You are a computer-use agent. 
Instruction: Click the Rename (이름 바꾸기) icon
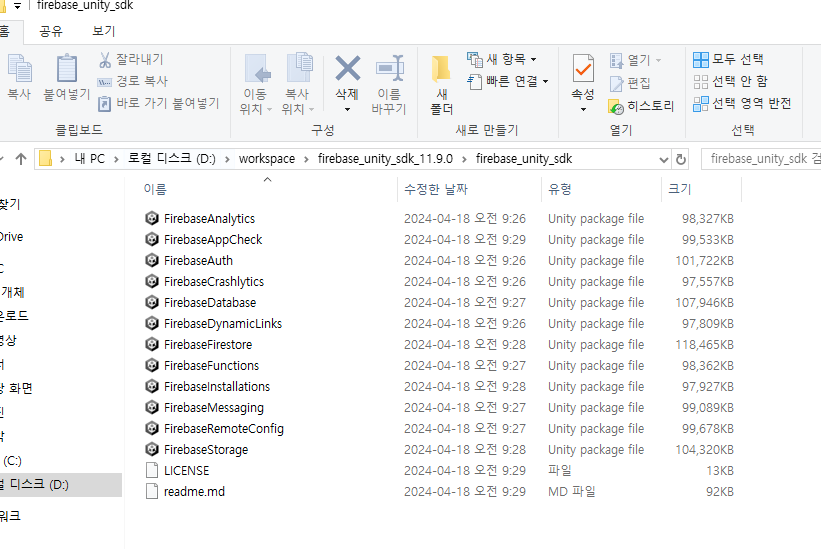tap(390, 69)
